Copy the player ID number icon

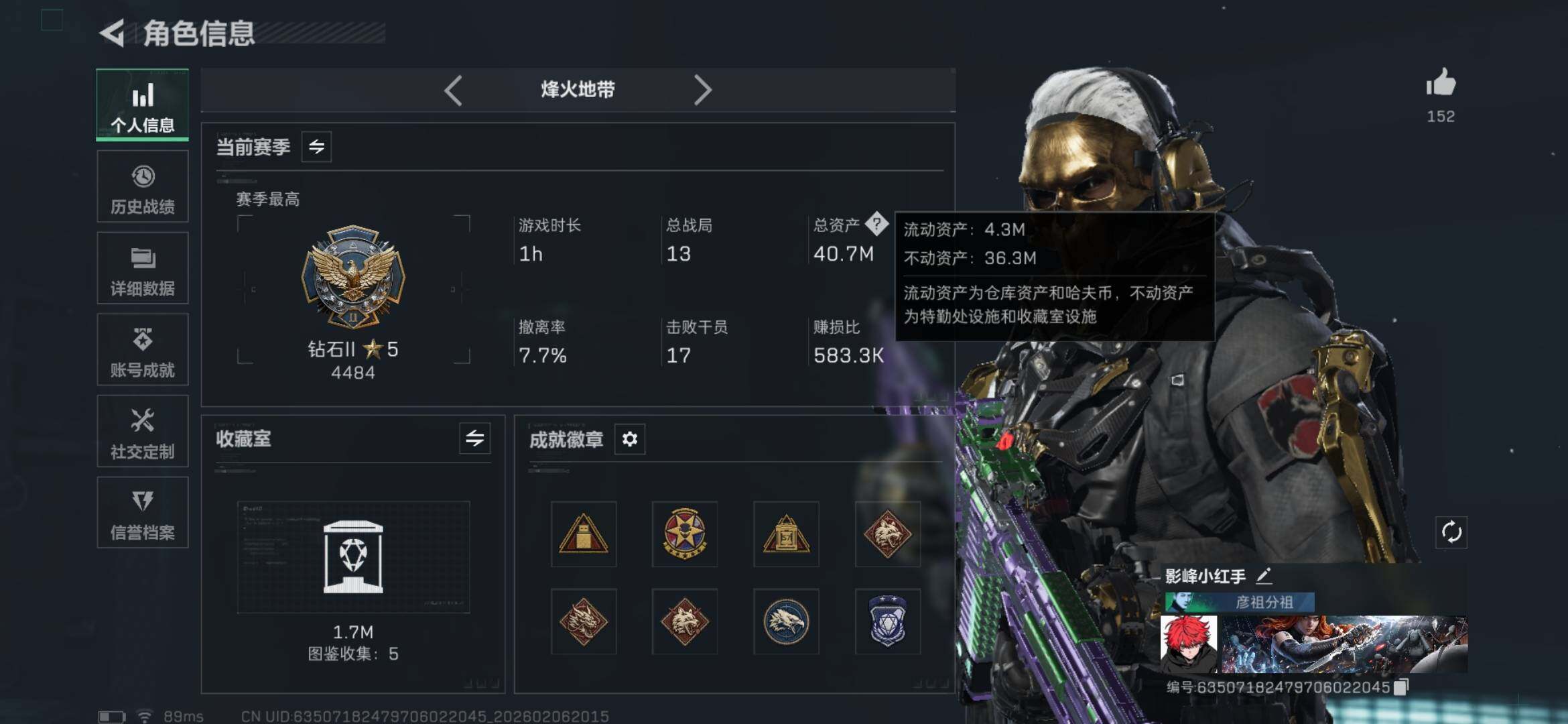click(1400, 687)
